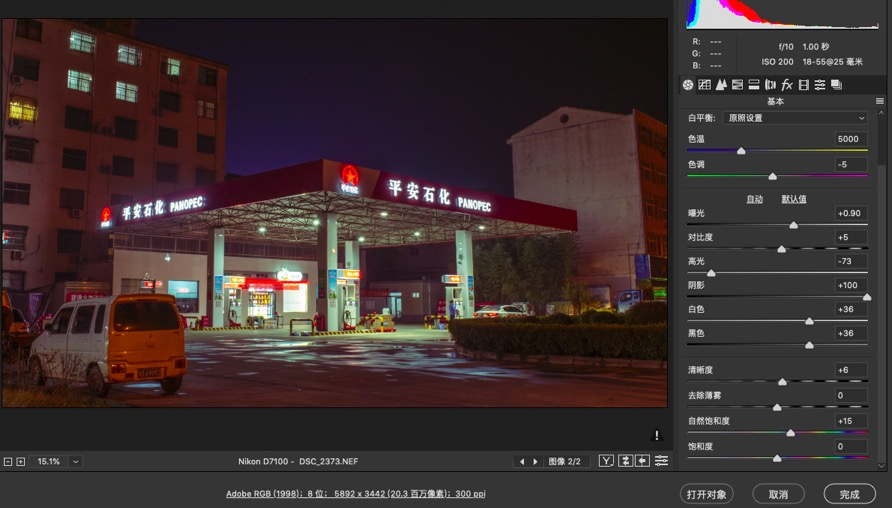The image size is (892, 508).
Task: Click the 去除薄雾 value field 0
Action: click(851, 395)
